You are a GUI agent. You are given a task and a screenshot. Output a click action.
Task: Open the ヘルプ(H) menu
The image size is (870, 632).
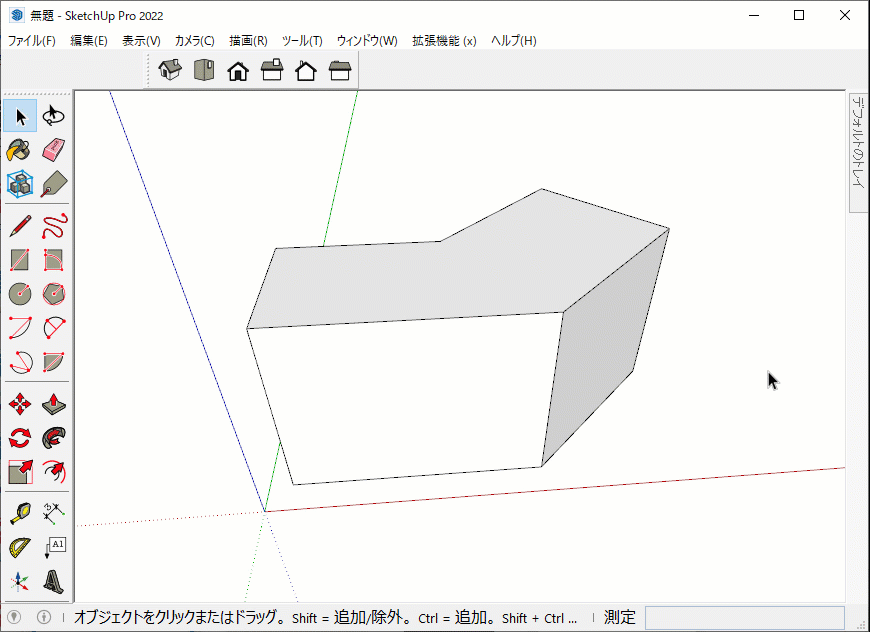[514, 41]
